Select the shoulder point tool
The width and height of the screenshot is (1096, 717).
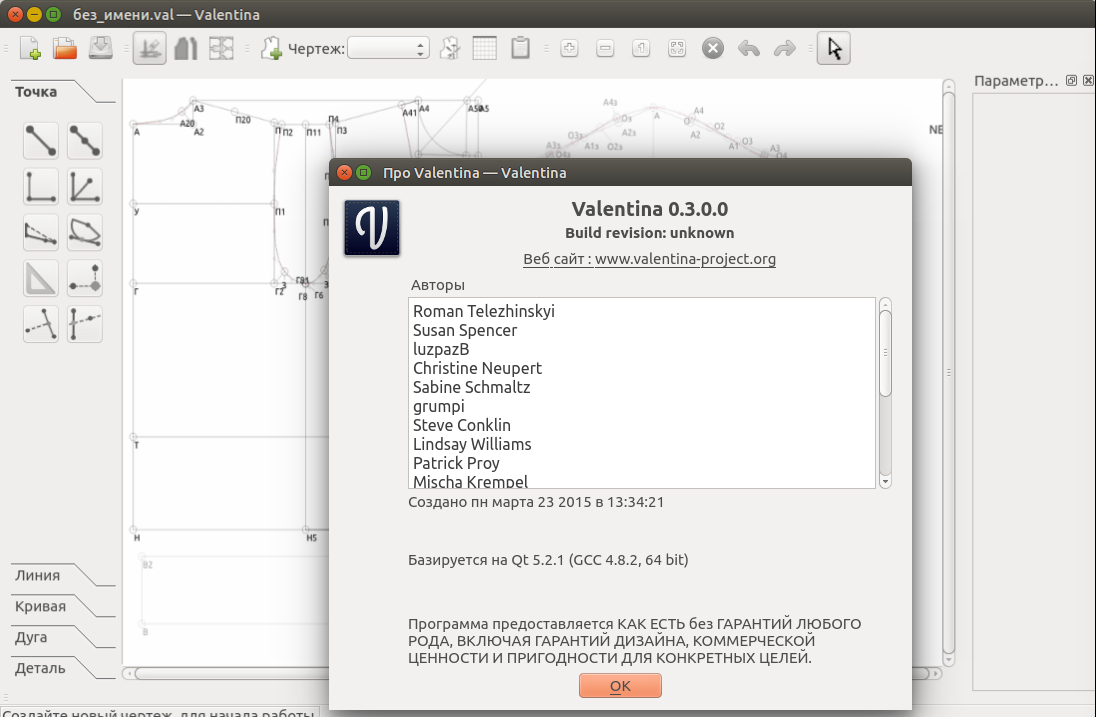(41, 233)
